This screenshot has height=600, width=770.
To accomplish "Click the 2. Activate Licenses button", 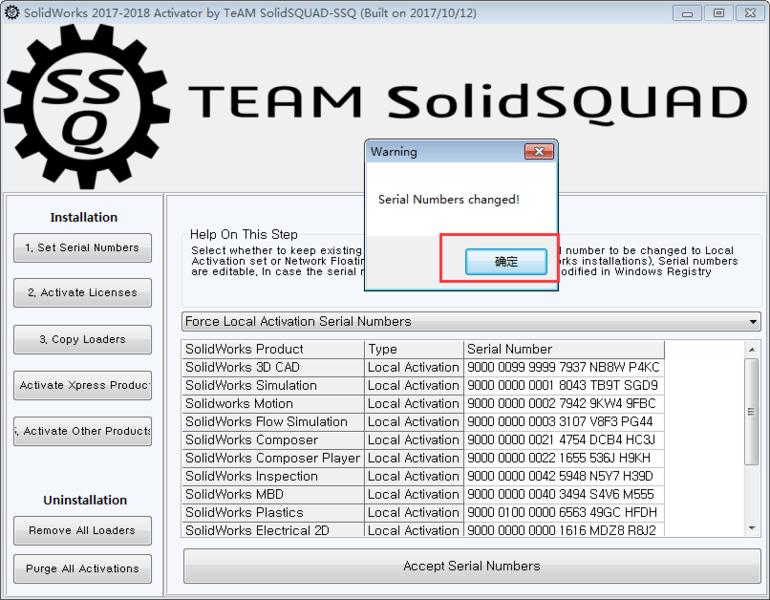I will tap(82, 293).
